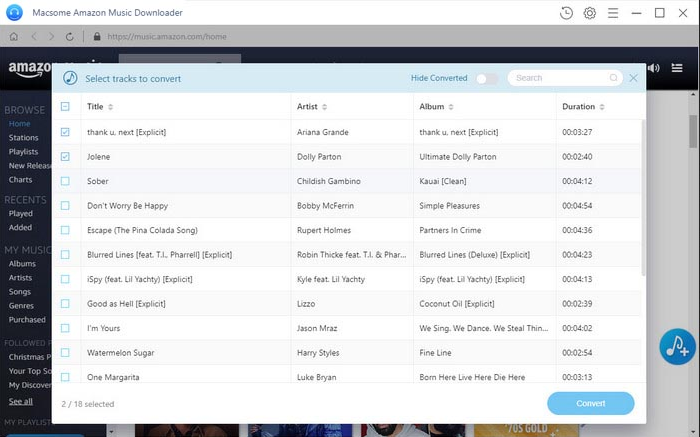Open Purchased under My Music
The width and height of the screenshot is (700, 437).
click(27, 320)
